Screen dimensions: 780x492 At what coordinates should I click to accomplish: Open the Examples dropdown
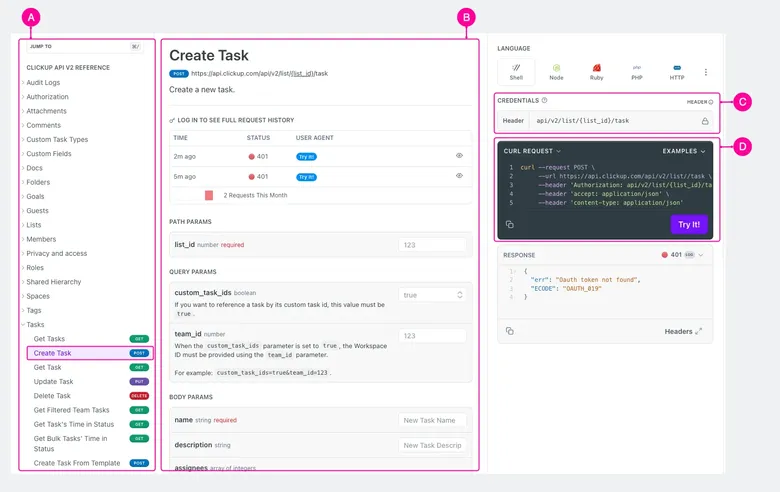click(x=684, y=151)
